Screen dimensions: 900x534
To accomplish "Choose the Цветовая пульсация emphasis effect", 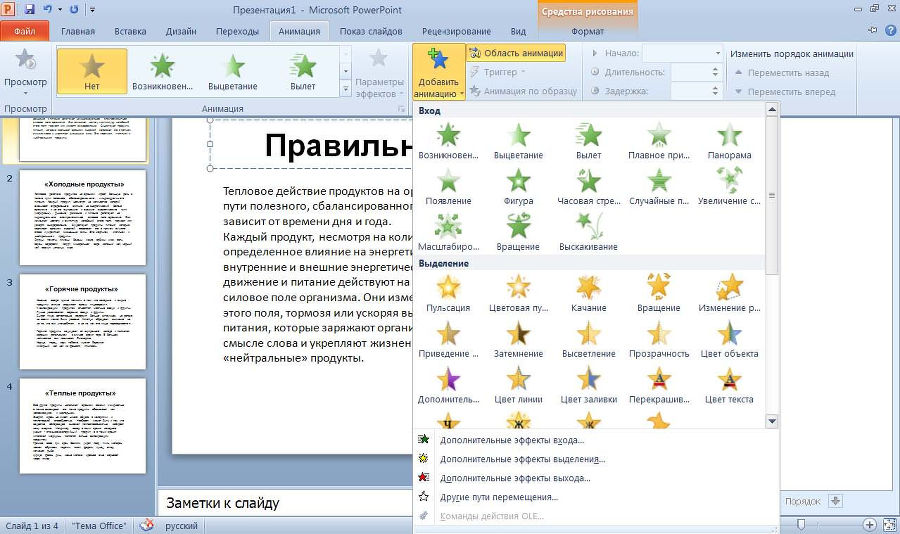I will tap(518, 294).
